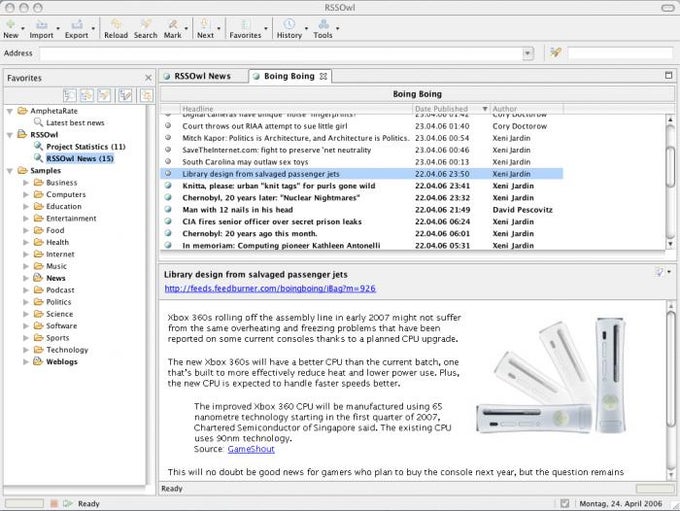680x511 pixels.
Task: Click the fourth icon in Favorites panel toolbar
Action: pos(126,95)
